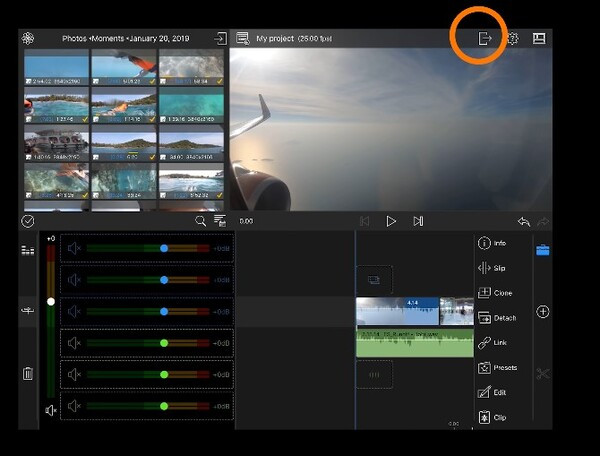Click the trash delete icon
The image size is (600, 456).
point(28,373)
